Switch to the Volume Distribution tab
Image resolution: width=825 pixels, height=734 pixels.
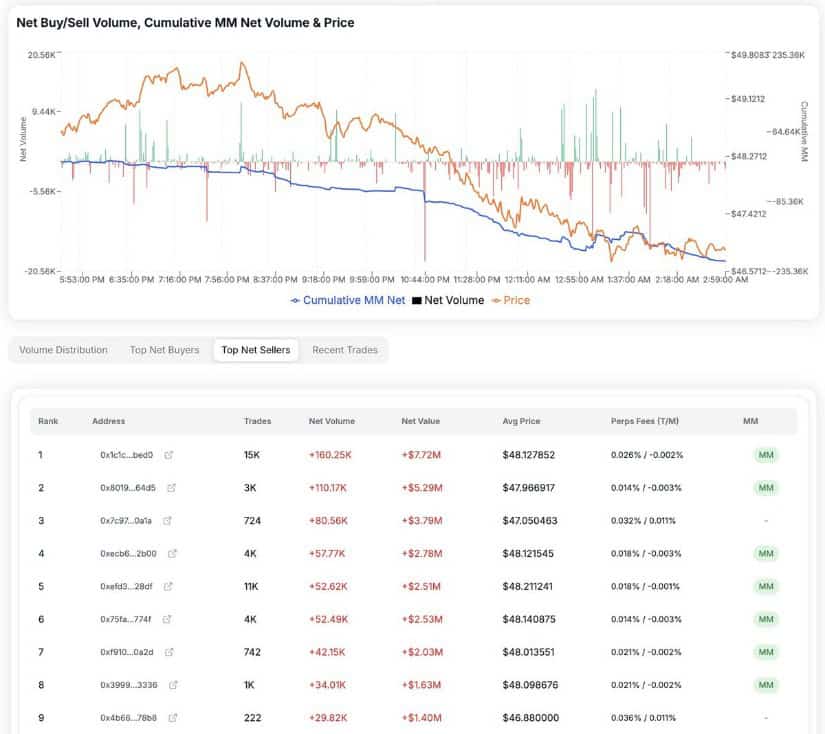click(x=63, y=350)
